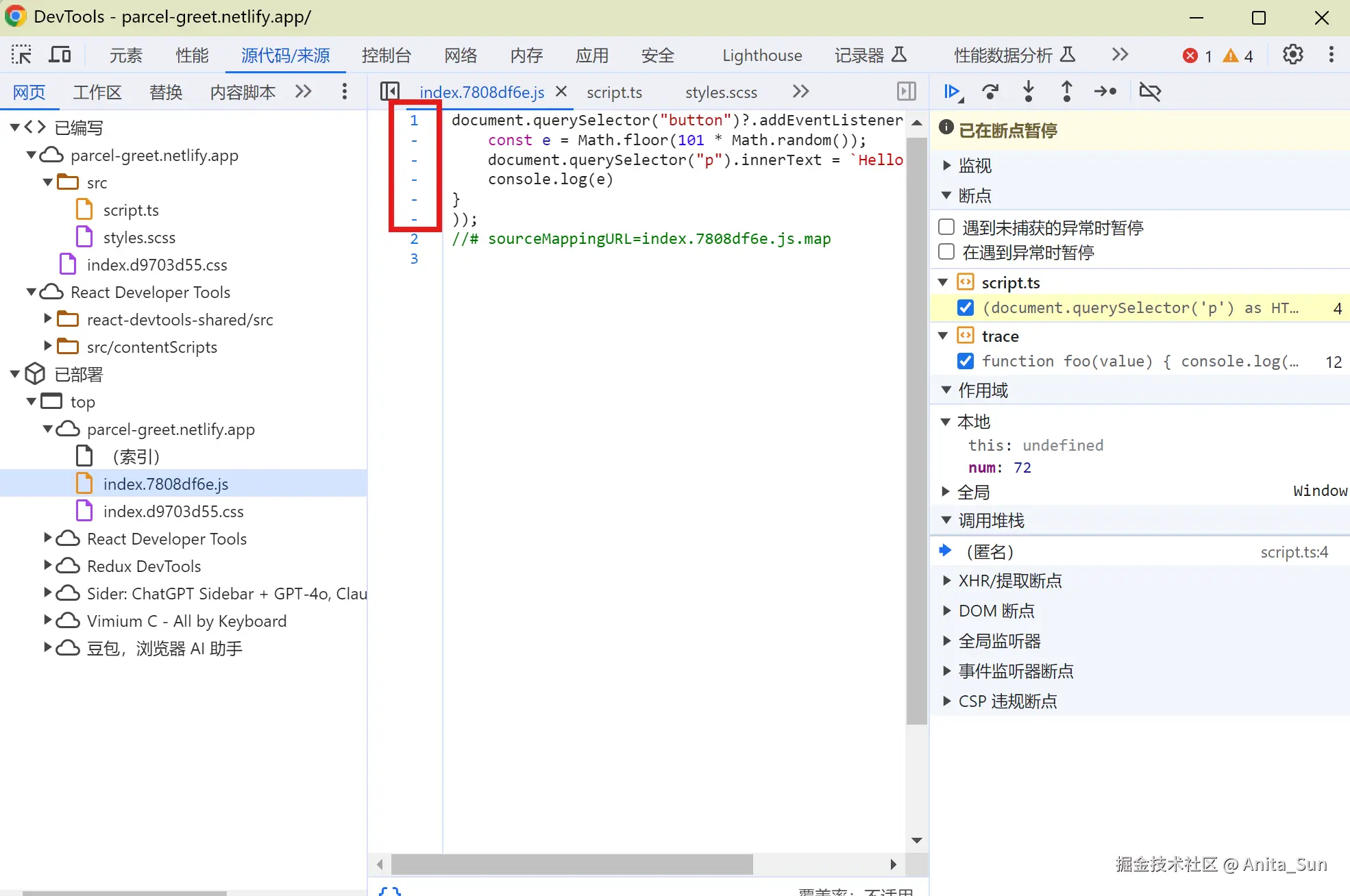The width and height of the screenshot is (1350, 896).
Task: Hide the navigator sidebar panel icon
Action: pos(390,92)
